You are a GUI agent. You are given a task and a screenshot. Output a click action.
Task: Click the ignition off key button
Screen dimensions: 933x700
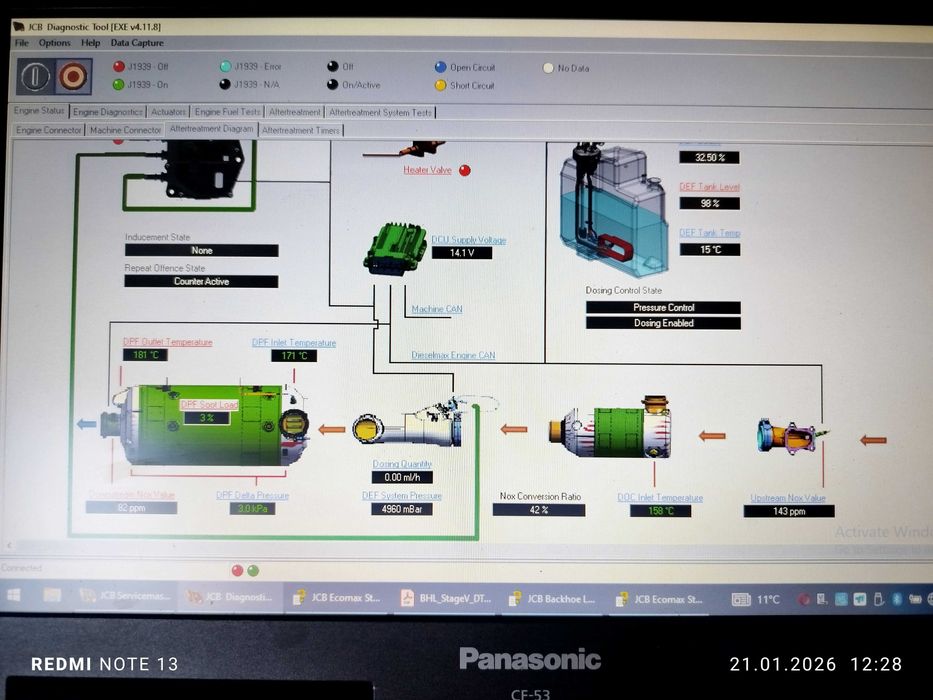(36, 76)
